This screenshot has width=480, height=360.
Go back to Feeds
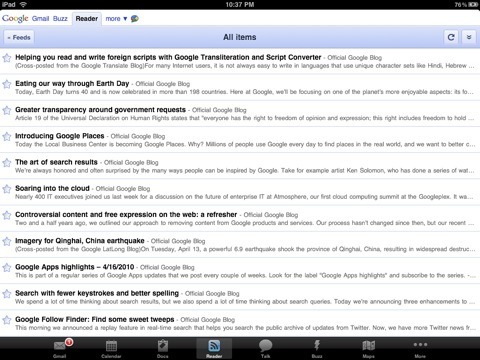coord(19,37)
